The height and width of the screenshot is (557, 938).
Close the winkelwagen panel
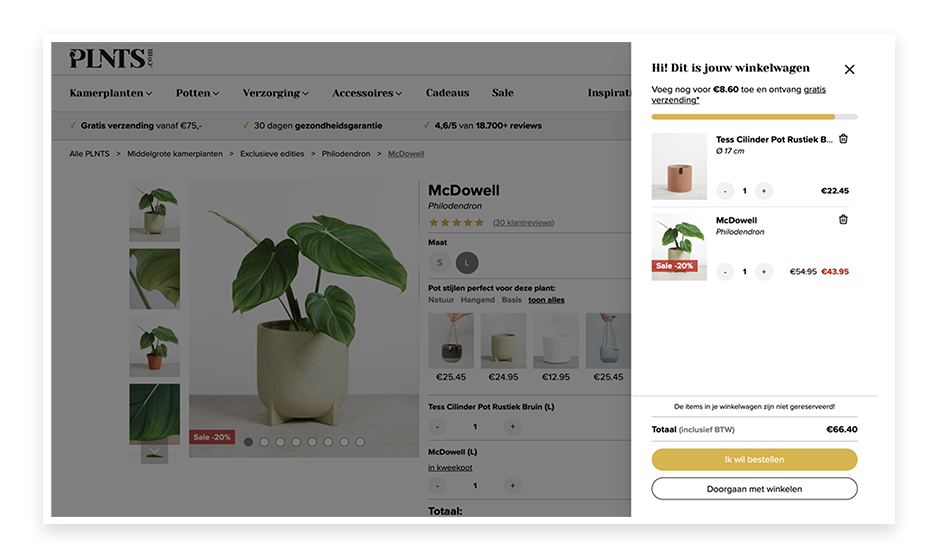(x=849, y=69)
